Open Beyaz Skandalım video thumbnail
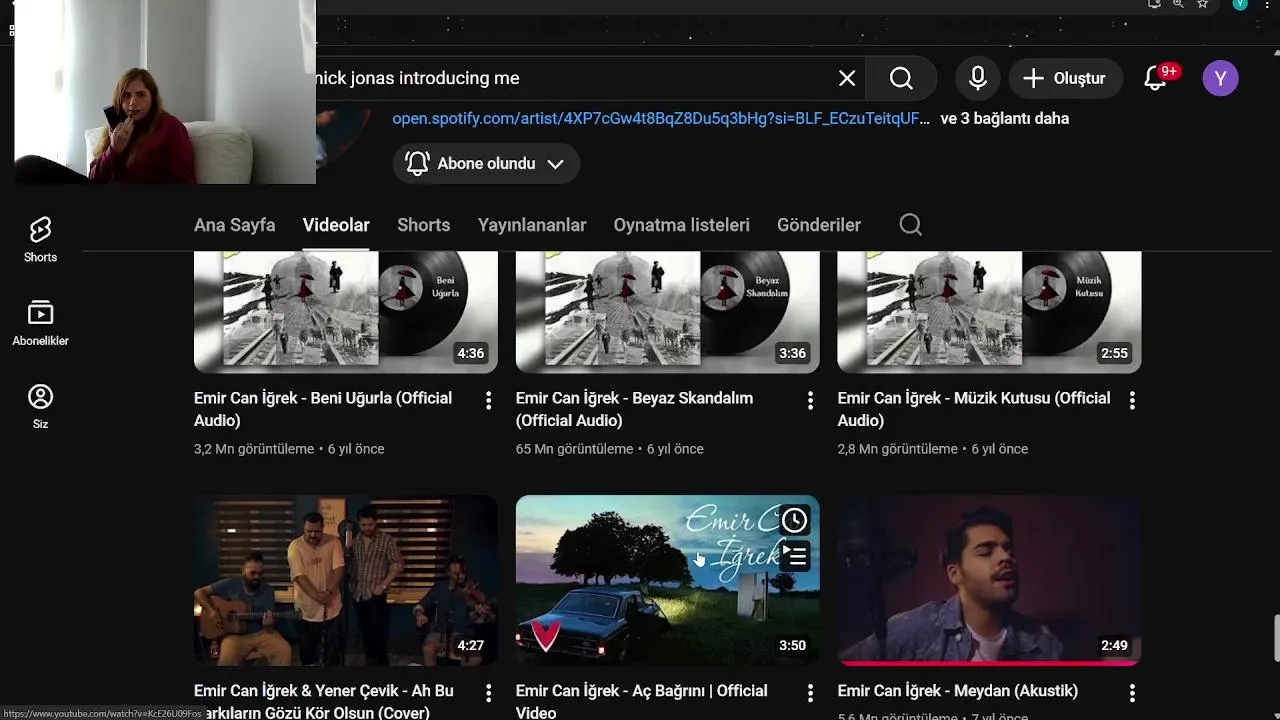Image resolution: width=1280 pixels, height=720 pixels. click(668, 312)
